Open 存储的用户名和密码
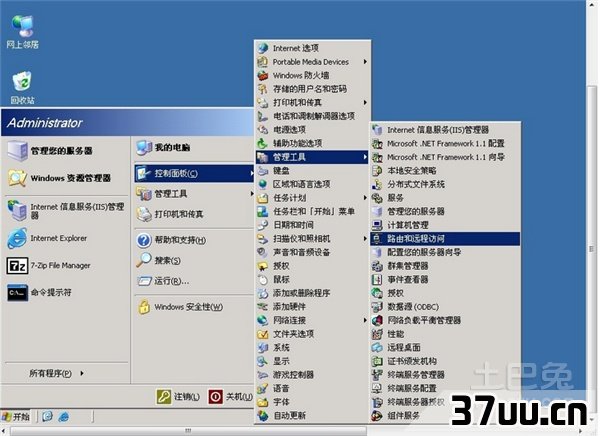 point(312,89)
